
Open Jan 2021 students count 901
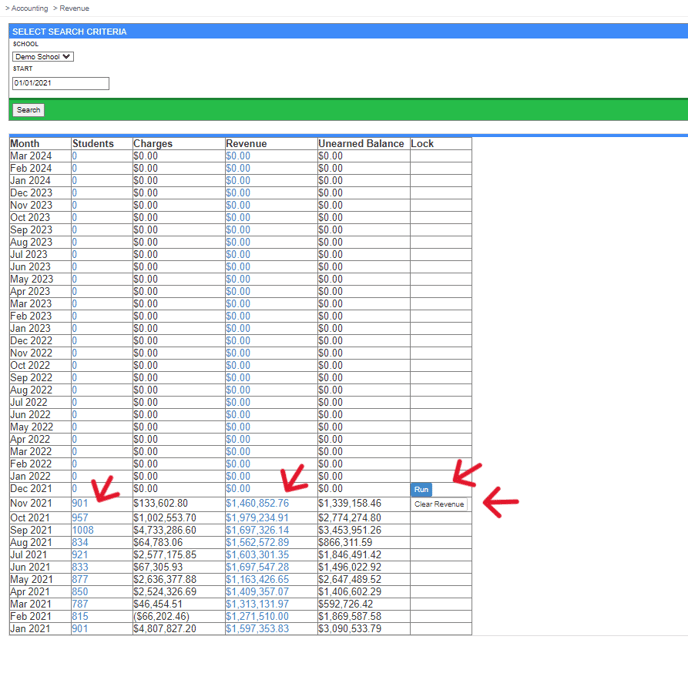[x=80, y=629]
